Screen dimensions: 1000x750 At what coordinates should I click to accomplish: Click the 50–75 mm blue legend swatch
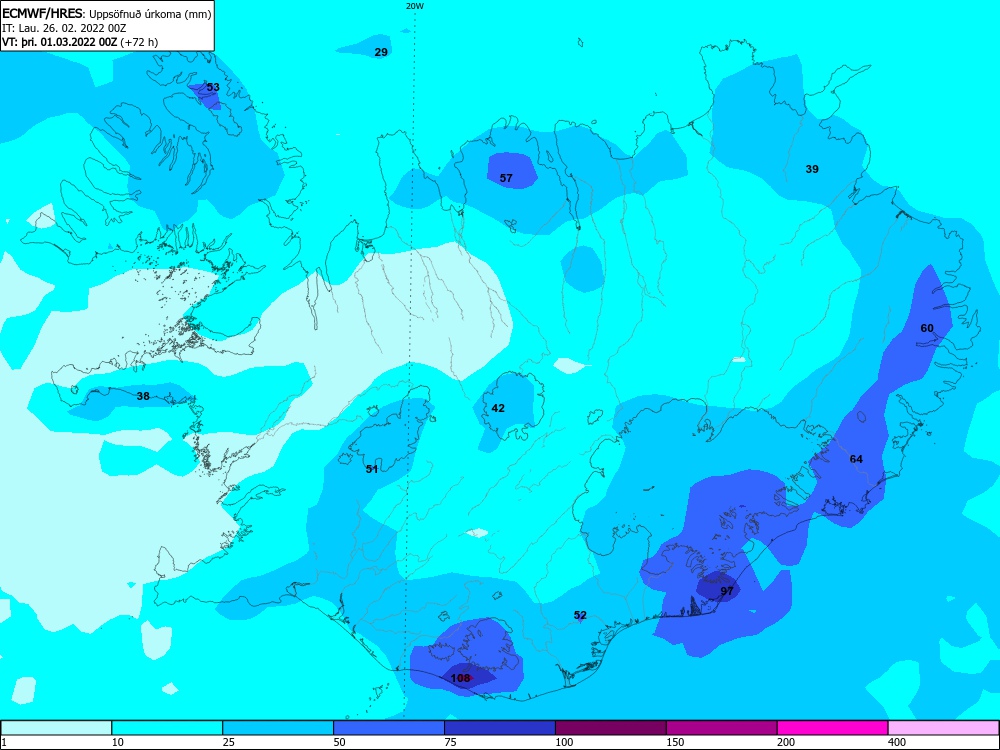[x=389, y=728]
